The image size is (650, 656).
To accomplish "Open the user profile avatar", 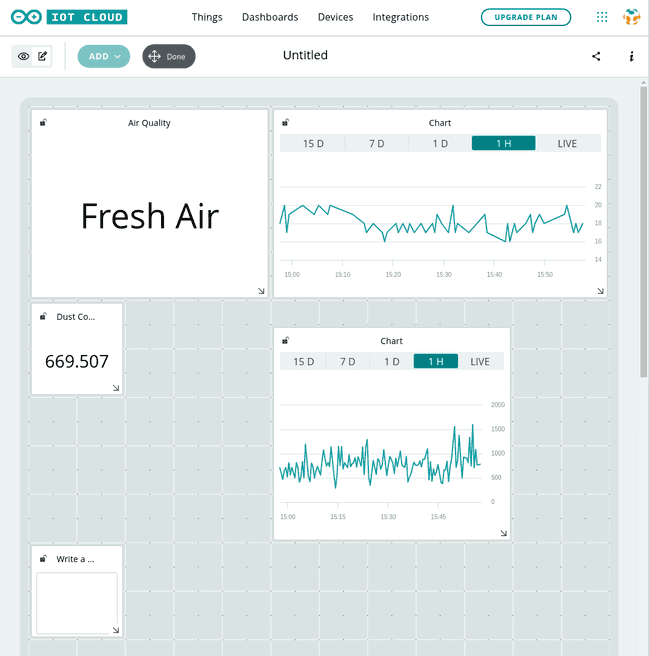I will (x=631, y=17).
